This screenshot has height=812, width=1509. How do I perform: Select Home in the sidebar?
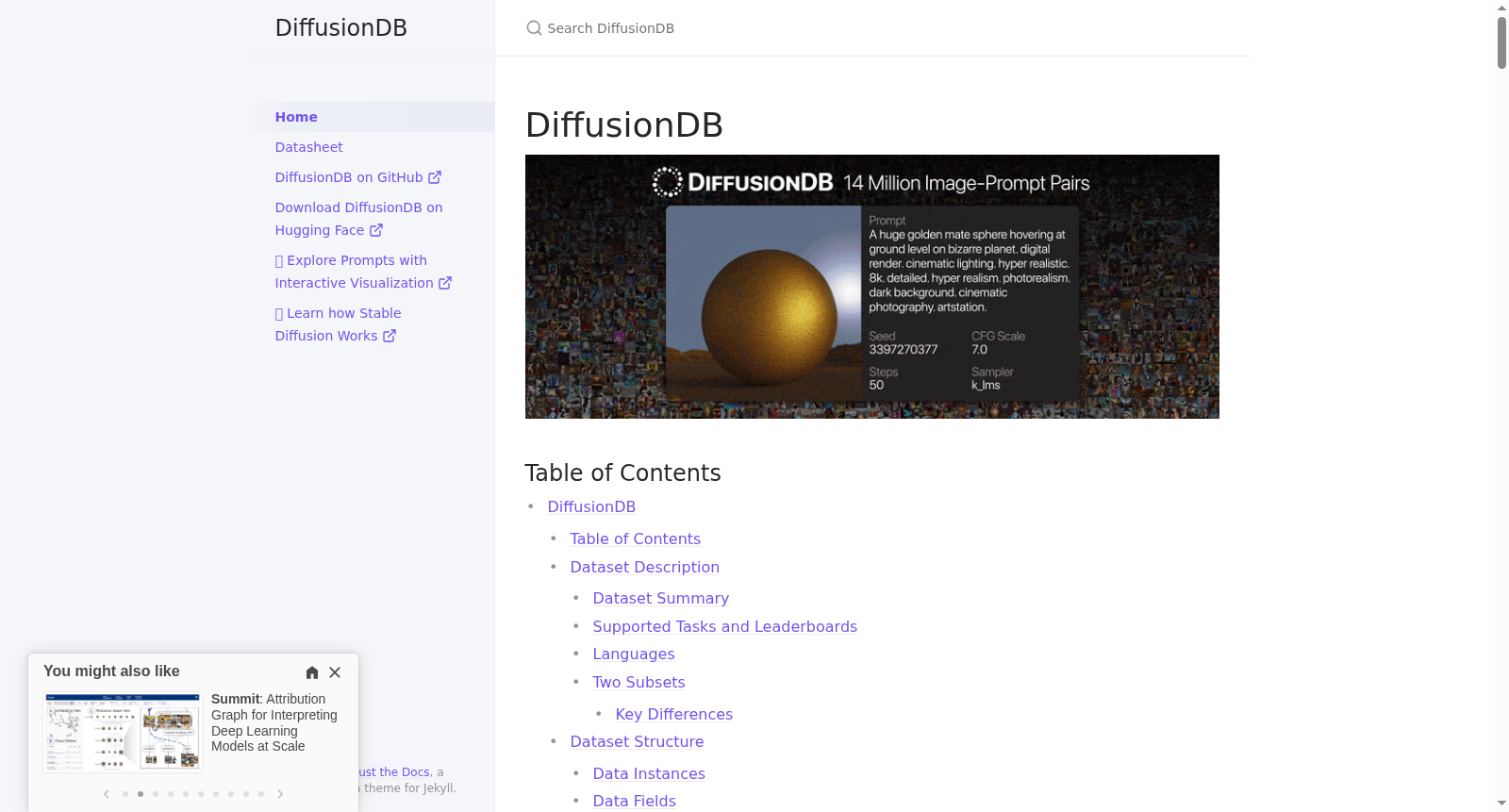[x=370, y=117]
